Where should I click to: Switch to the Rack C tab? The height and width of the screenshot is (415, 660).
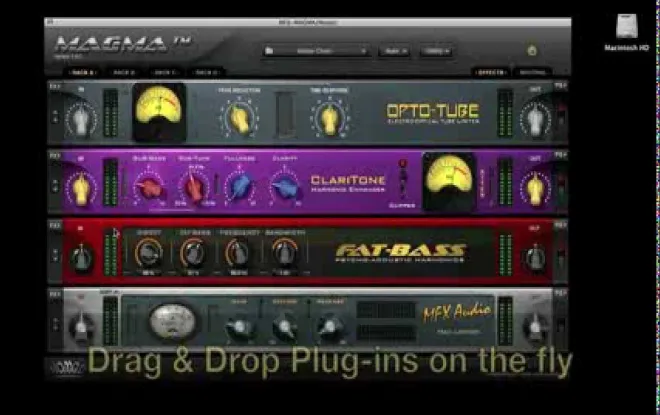165,72
